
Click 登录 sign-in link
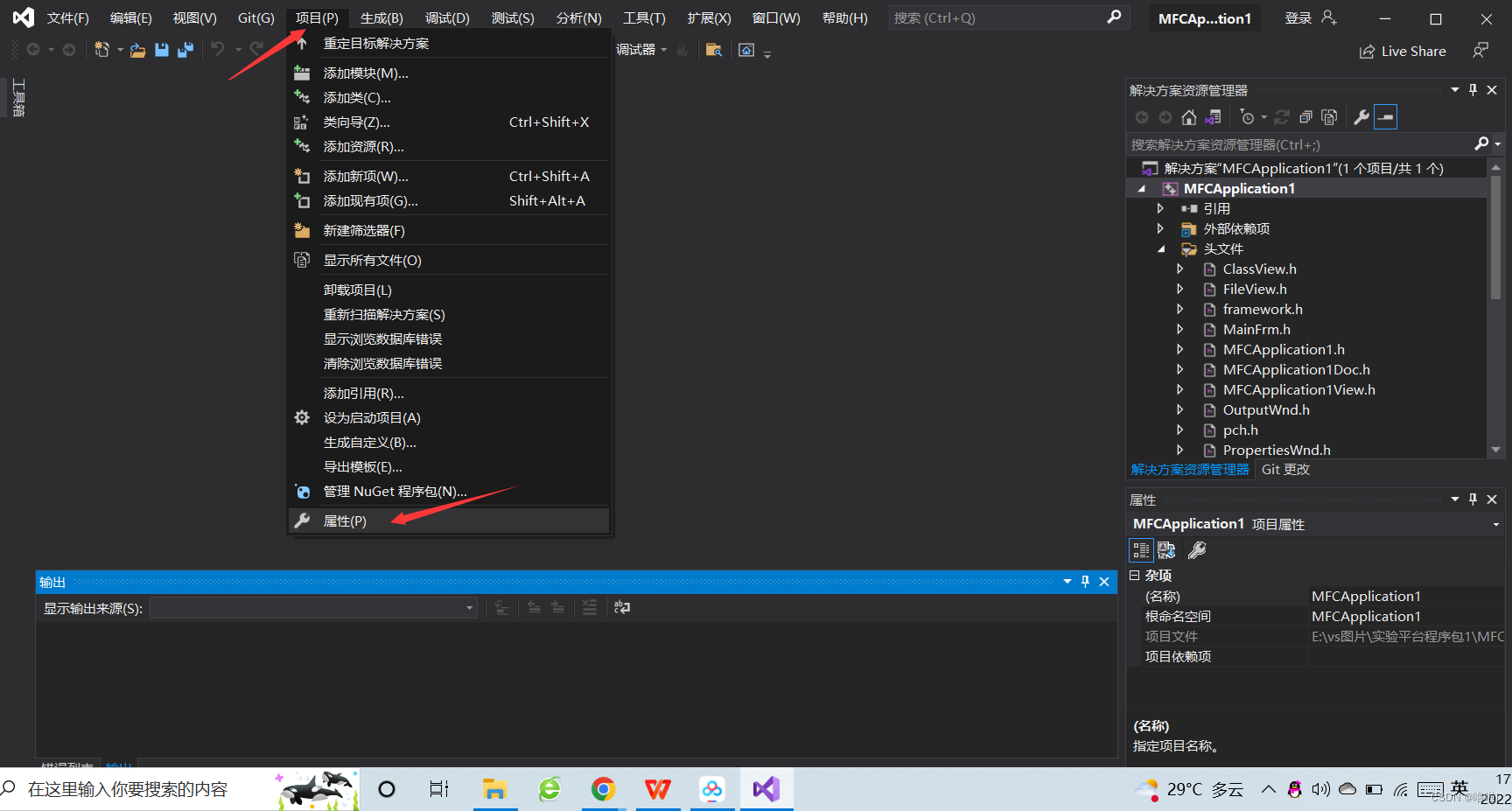click(1298, 17)
